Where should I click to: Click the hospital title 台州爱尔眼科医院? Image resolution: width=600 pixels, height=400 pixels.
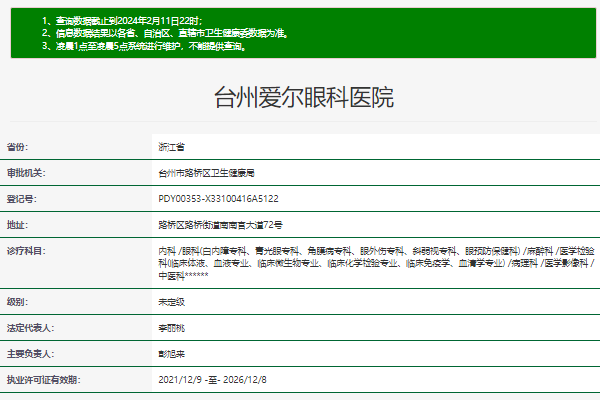304,98
